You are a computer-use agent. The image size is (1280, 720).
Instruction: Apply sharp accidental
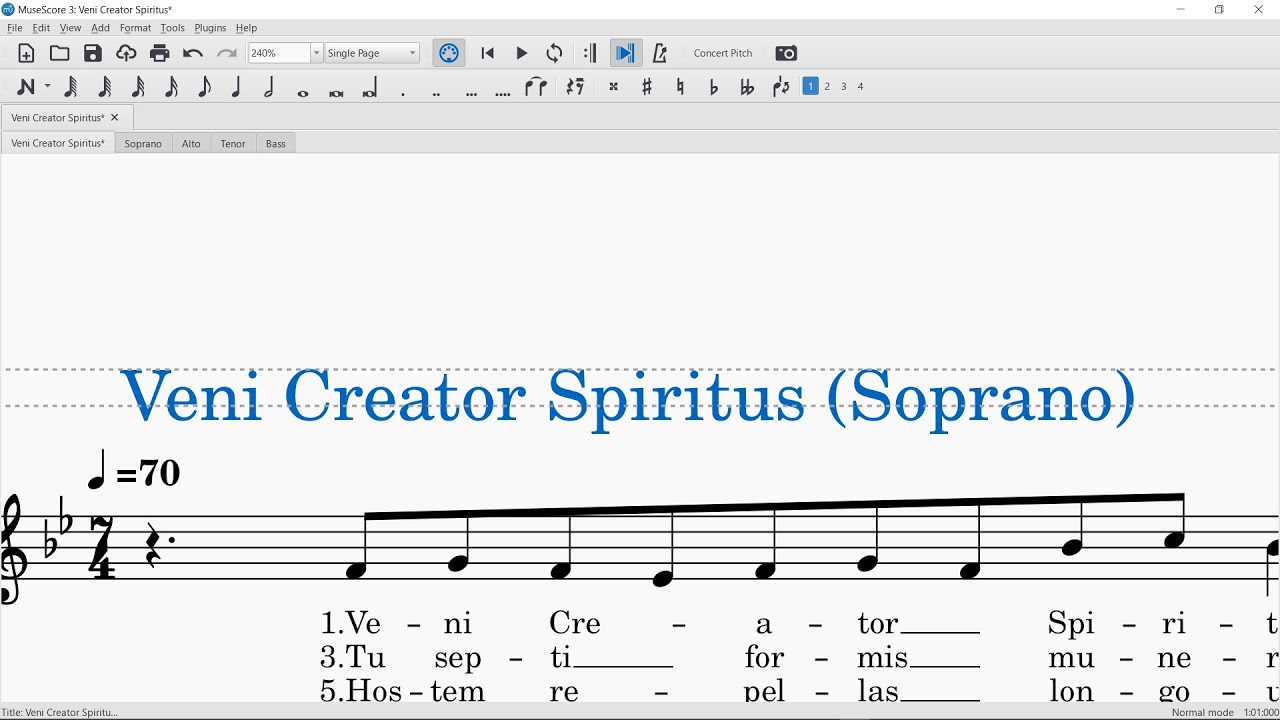click(647, 87)
